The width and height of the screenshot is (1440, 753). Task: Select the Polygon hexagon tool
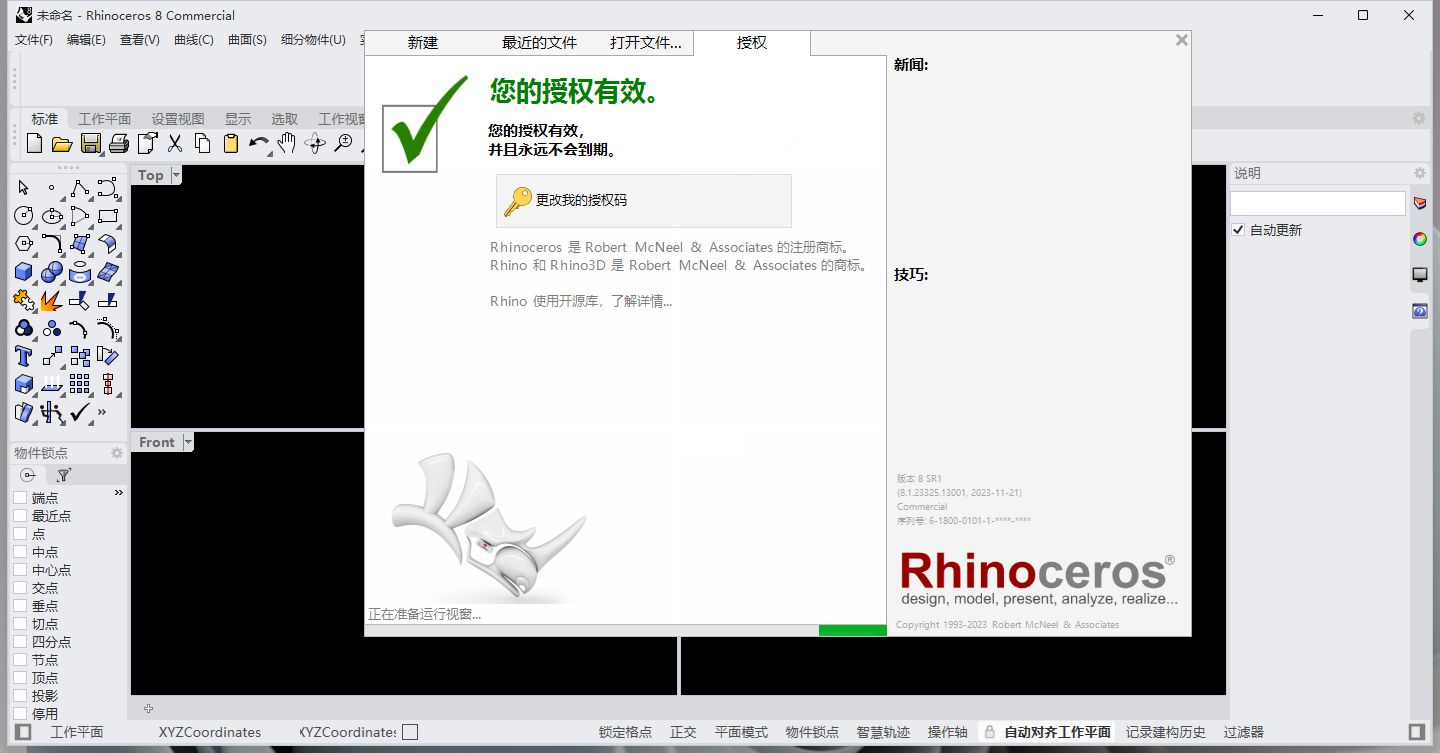(x=24, y=244)
